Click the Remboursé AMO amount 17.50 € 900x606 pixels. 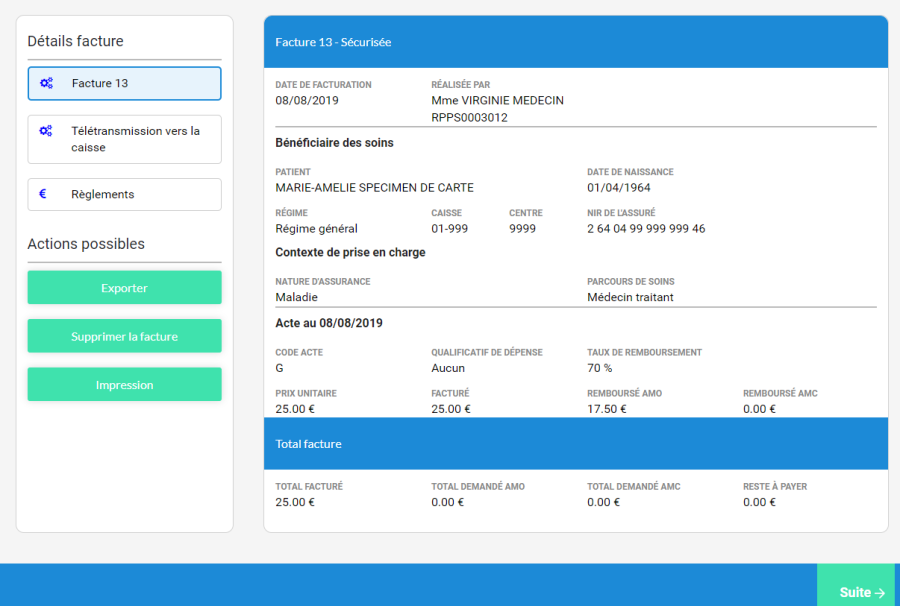click(x=607, y=409)
